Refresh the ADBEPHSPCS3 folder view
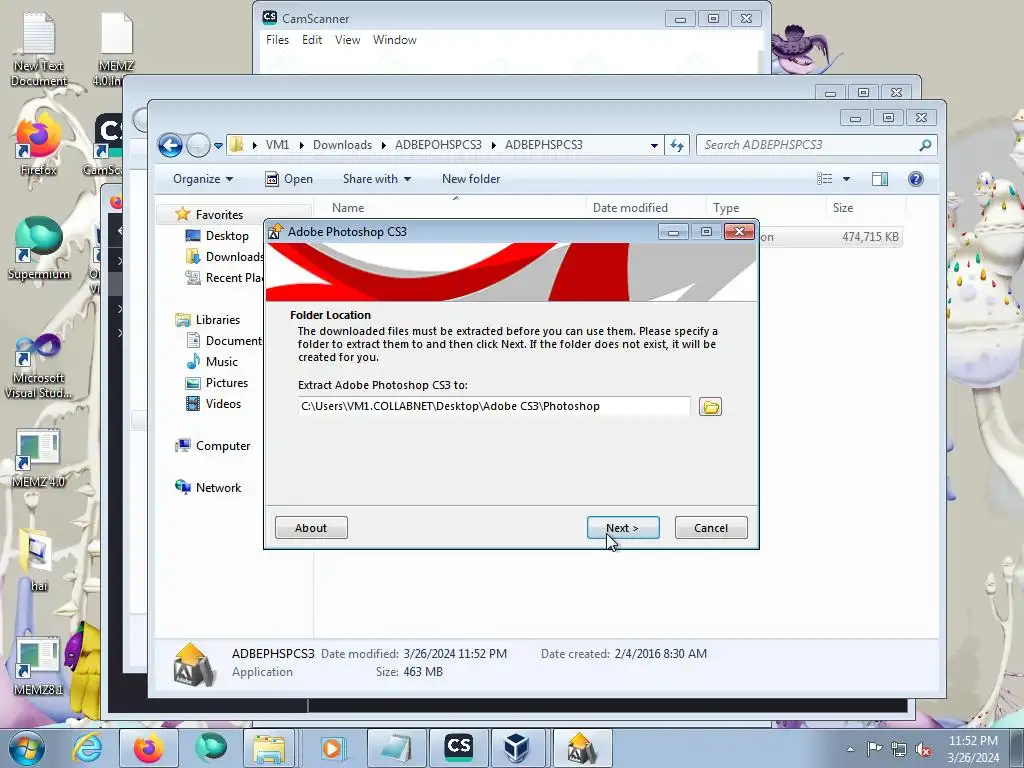This screenshot has width=1024, height=768. click(677, 146)
